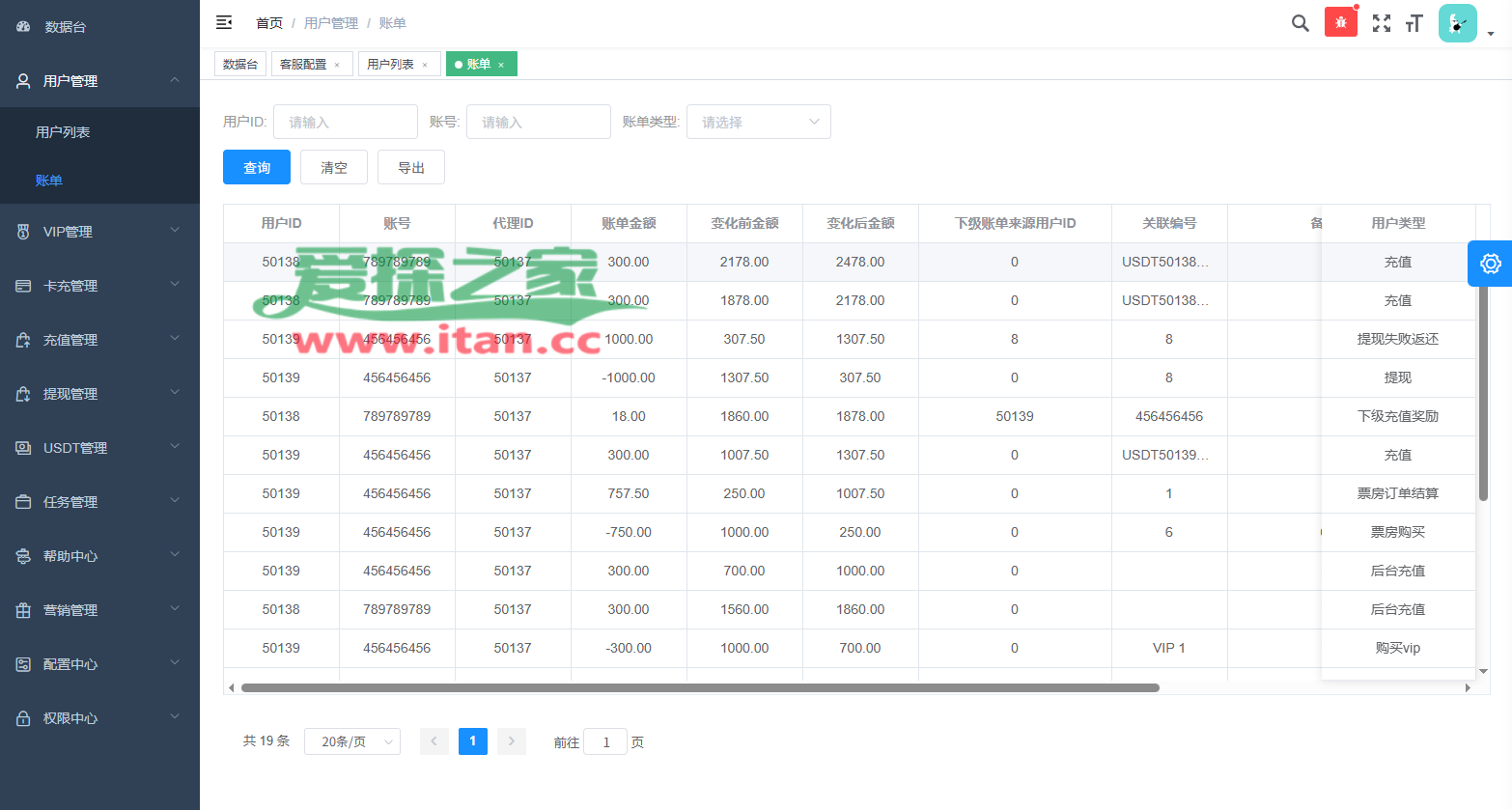Click the 用户ID input field

[345, 122]
